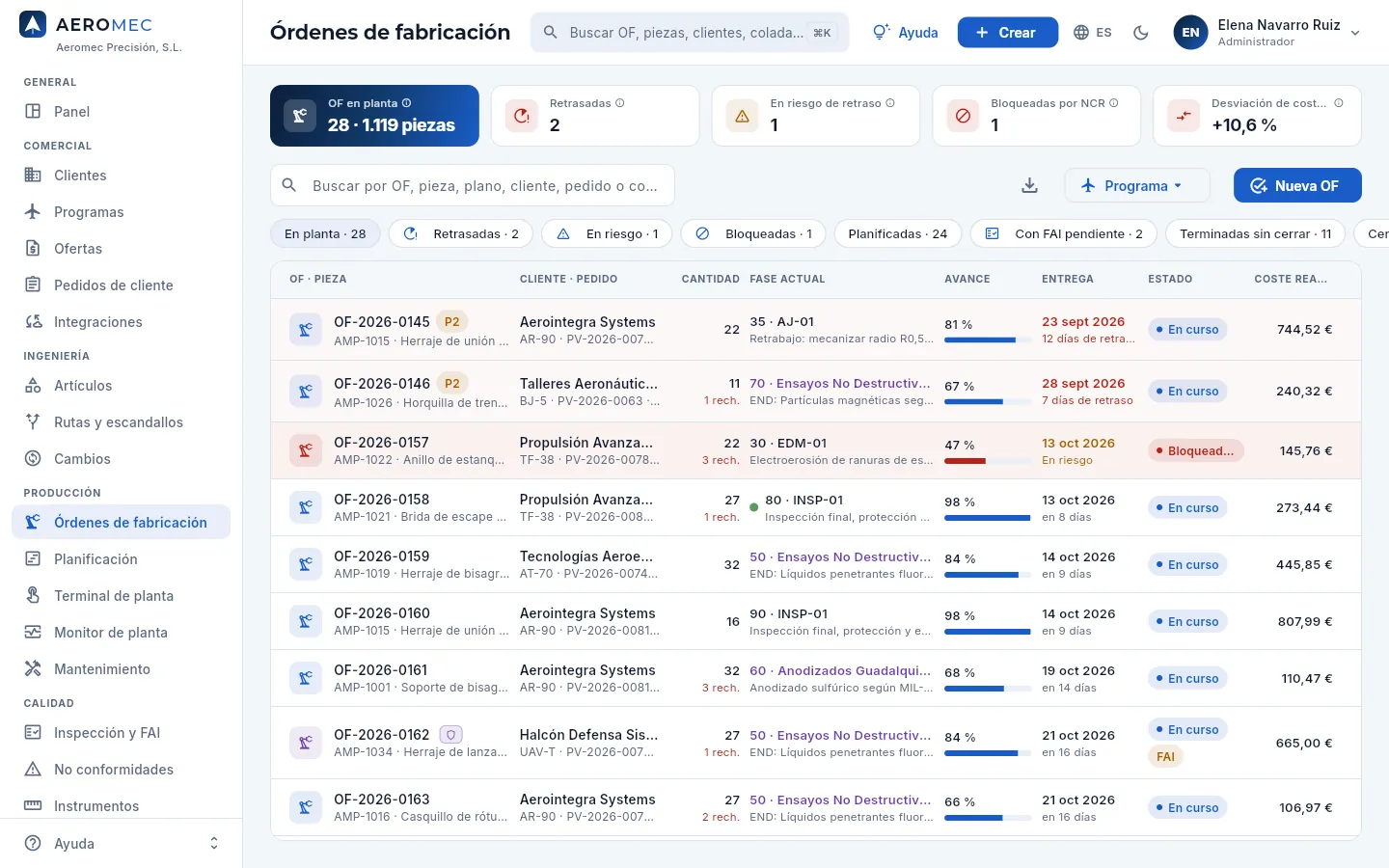Open Mantenimiento in sidebar

121,669
